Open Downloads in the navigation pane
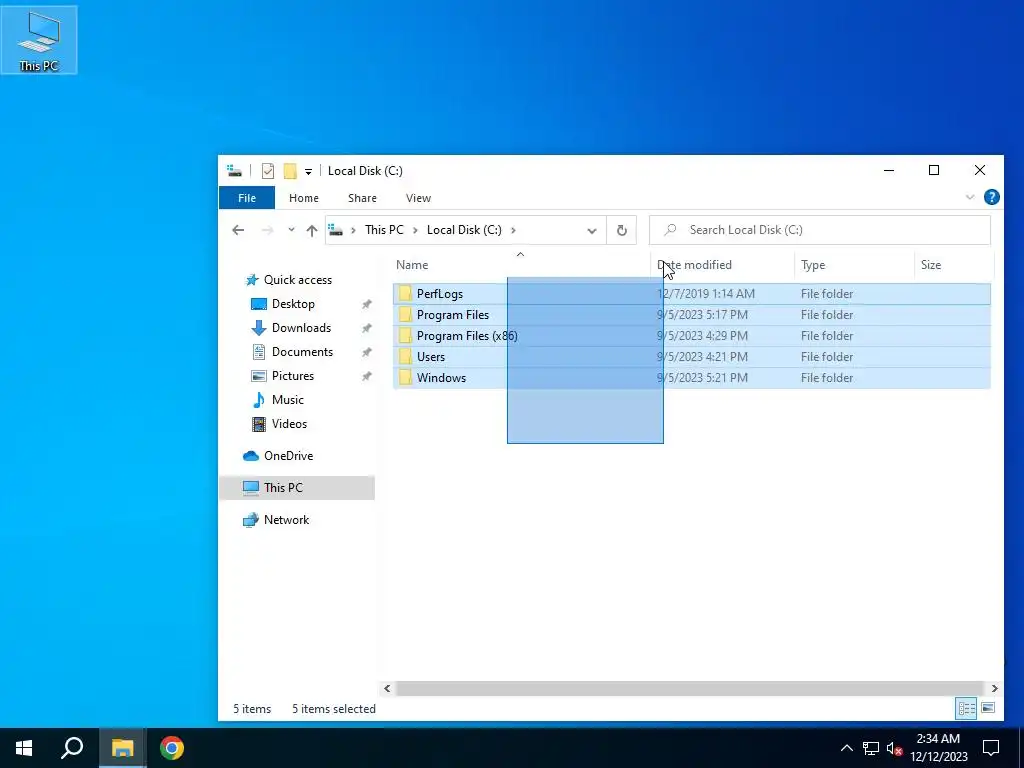The height and width of the screenshot is (768, 1024). point(301,328)
